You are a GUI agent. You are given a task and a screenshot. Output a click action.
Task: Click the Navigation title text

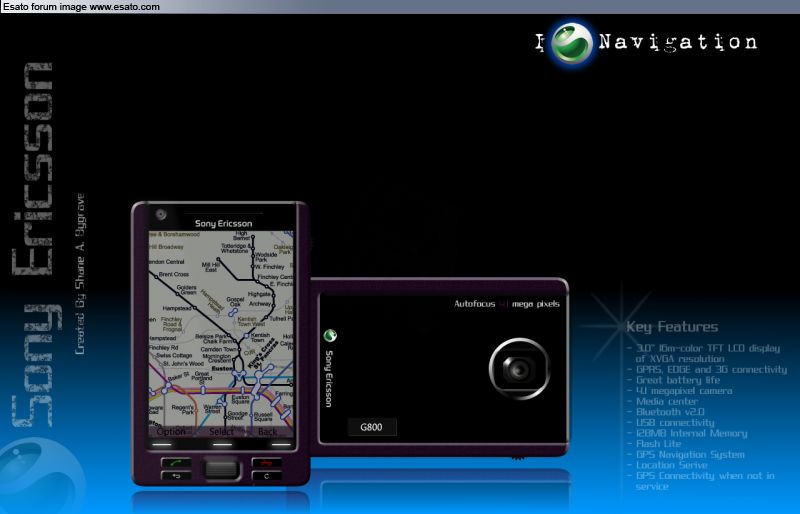pos(678,42)
